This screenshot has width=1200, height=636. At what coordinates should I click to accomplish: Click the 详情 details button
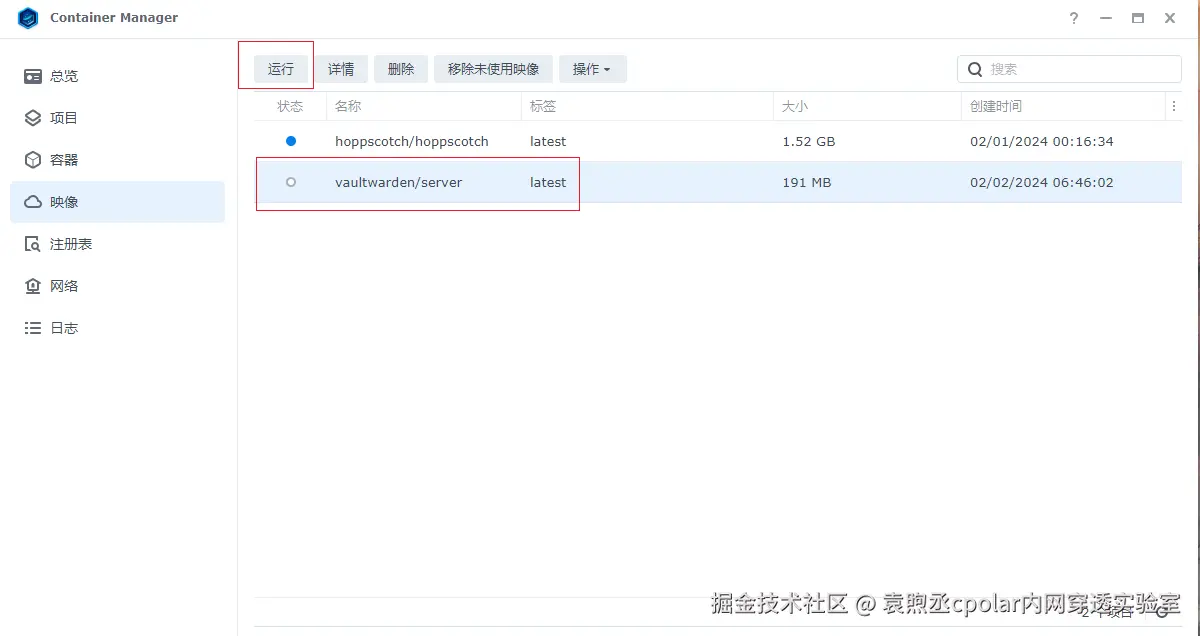point(341,69)
